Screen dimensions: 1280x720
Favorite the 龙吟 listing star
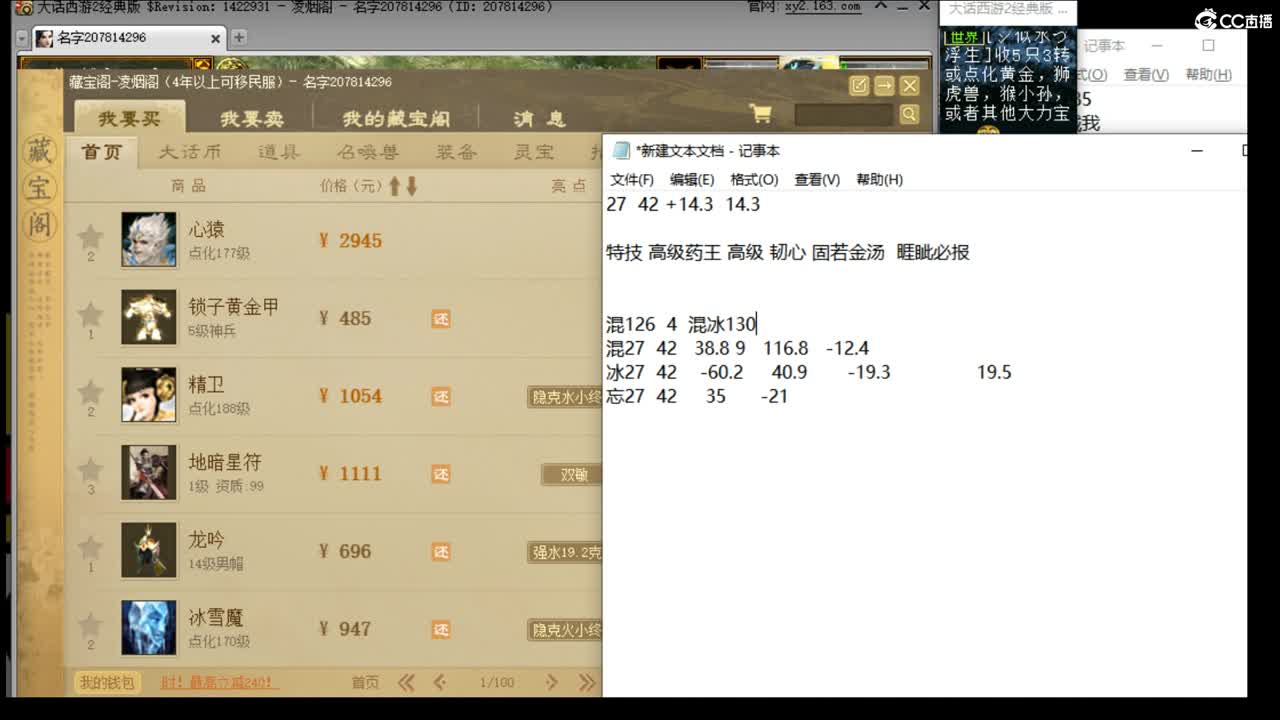coord(91,547)
